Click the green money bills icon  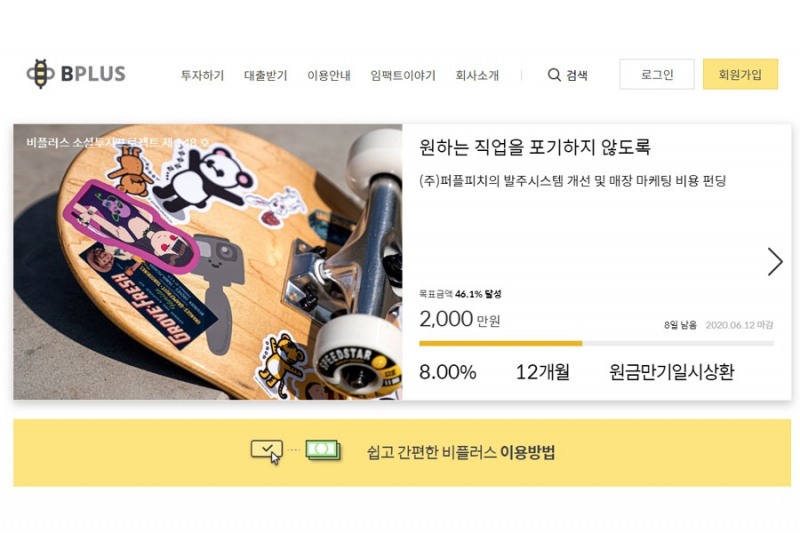coord(323,450)
